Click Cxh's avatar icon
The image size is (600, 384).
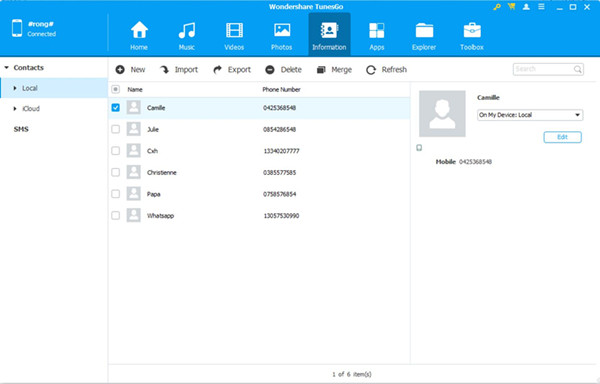(134, 151)
